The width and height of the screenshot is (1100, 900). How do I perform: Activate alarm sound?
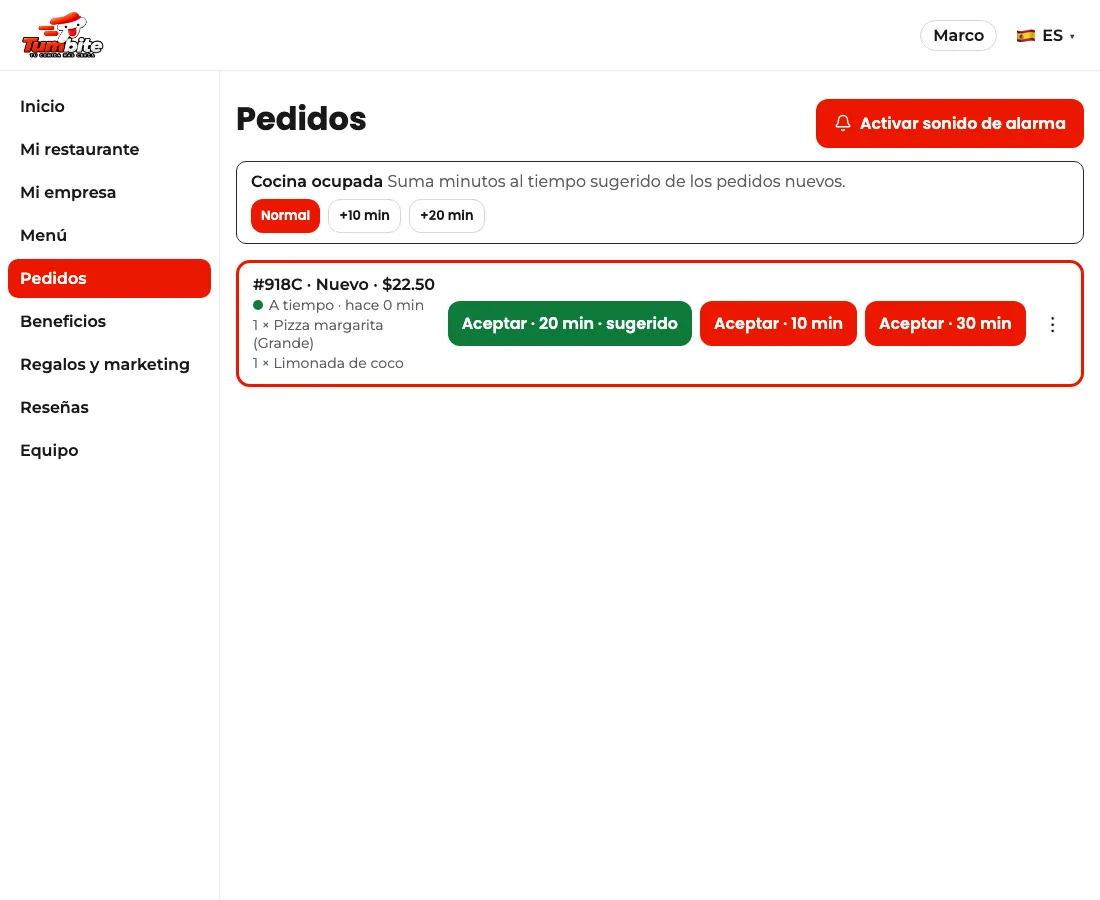(949, 123)
